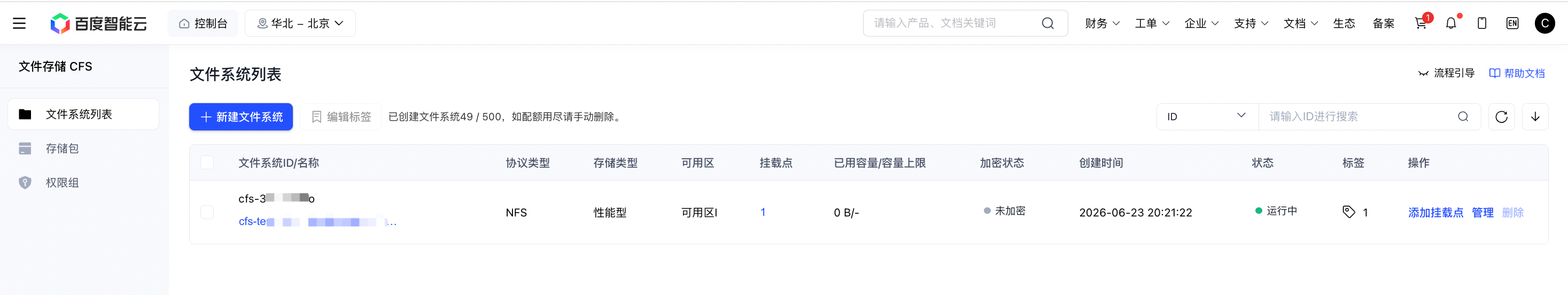
Task: Open the 帮助文档 link
Action: (1517, 73)
